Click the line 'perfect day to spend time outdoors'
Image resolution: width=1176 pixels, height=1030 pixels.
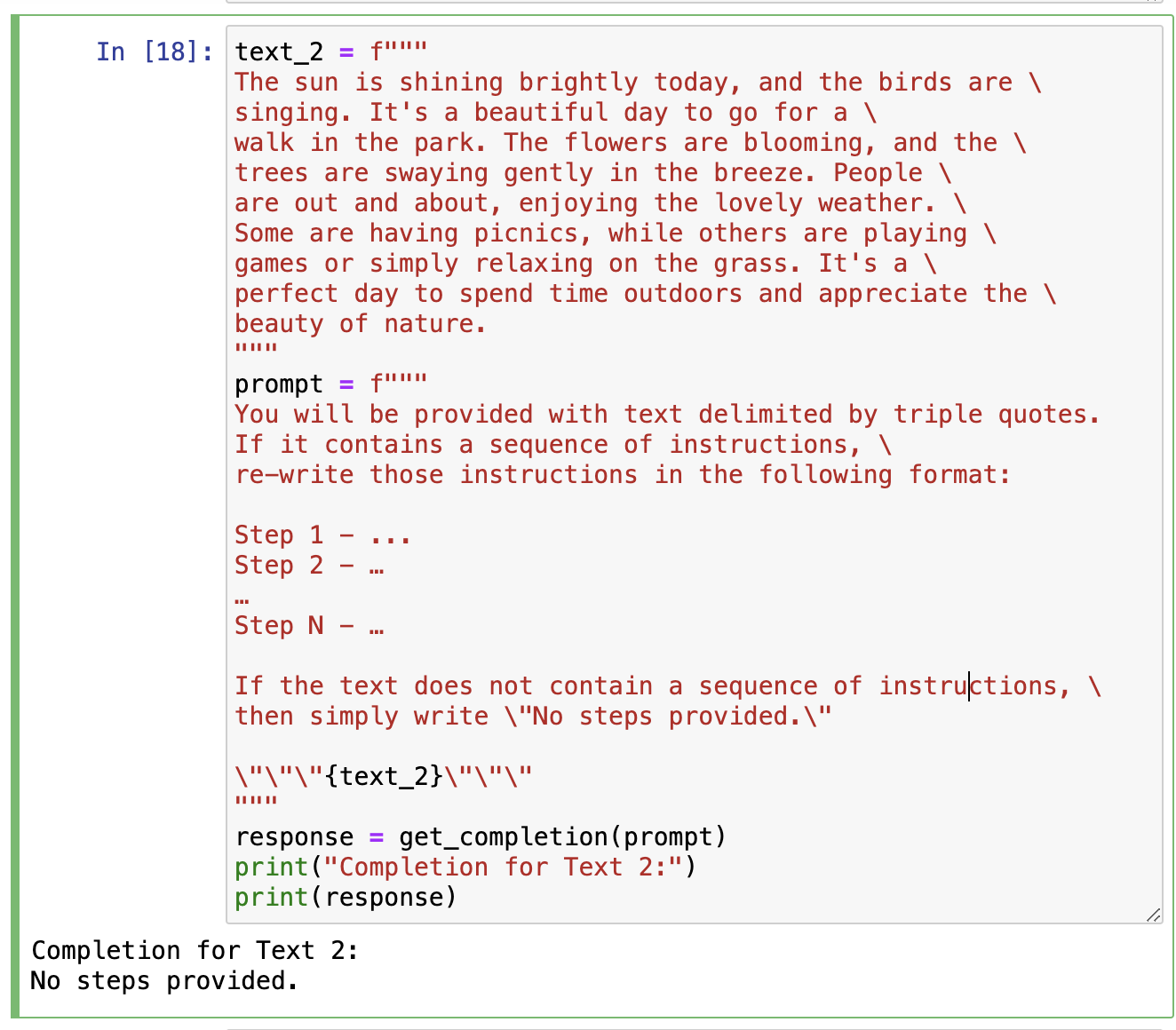pyautogui.click(x=646, y=293)
